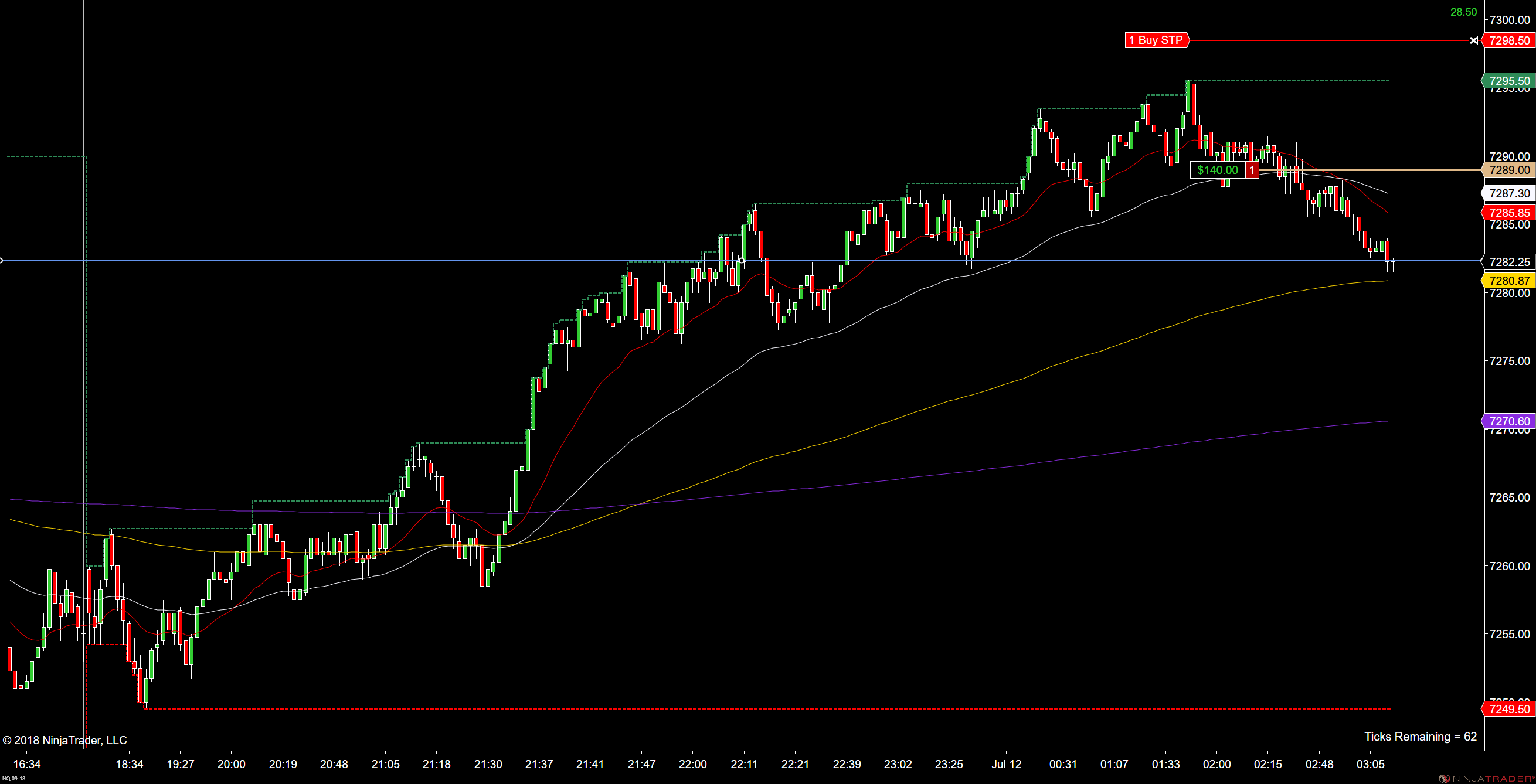Select the purple 7270.60 indicator marker
This screenshot has height=784, width=1536.
coord(1508,421)
